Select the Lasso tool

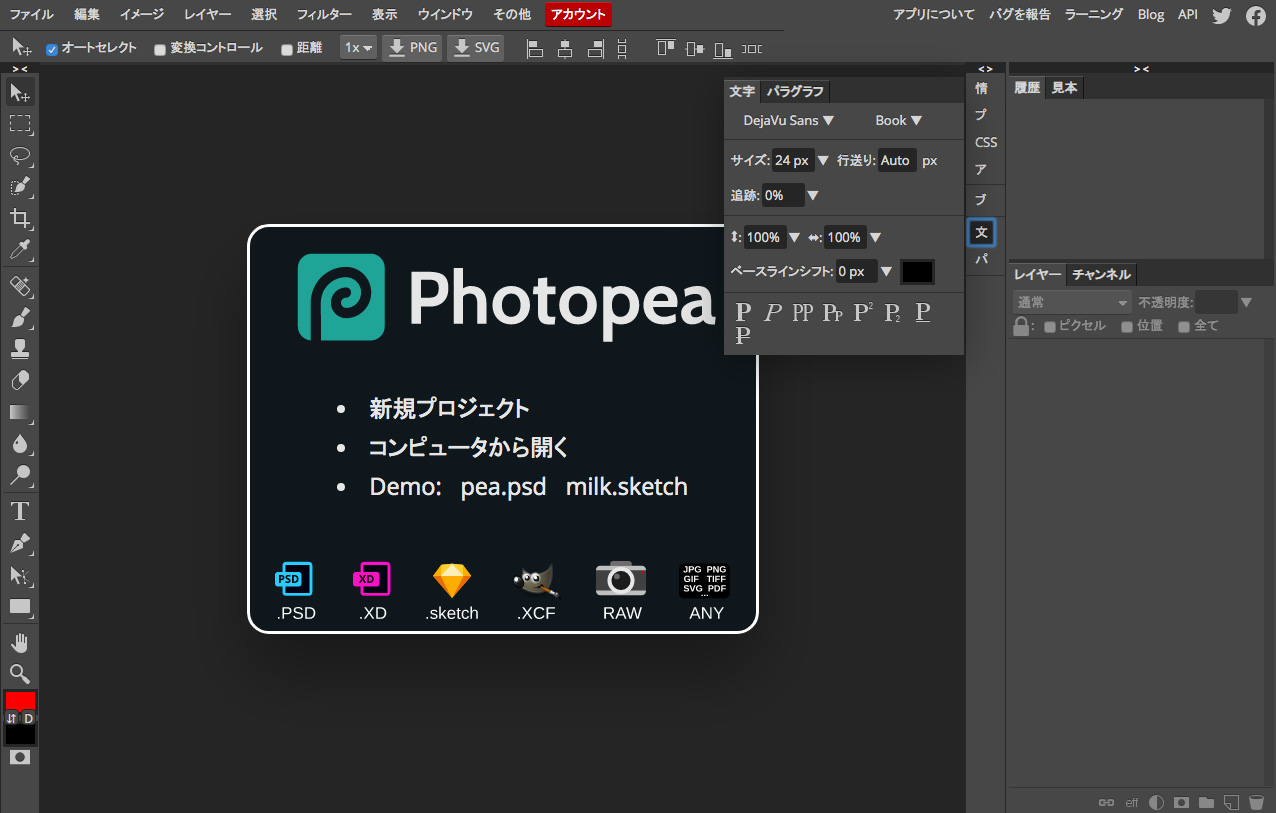19,155
